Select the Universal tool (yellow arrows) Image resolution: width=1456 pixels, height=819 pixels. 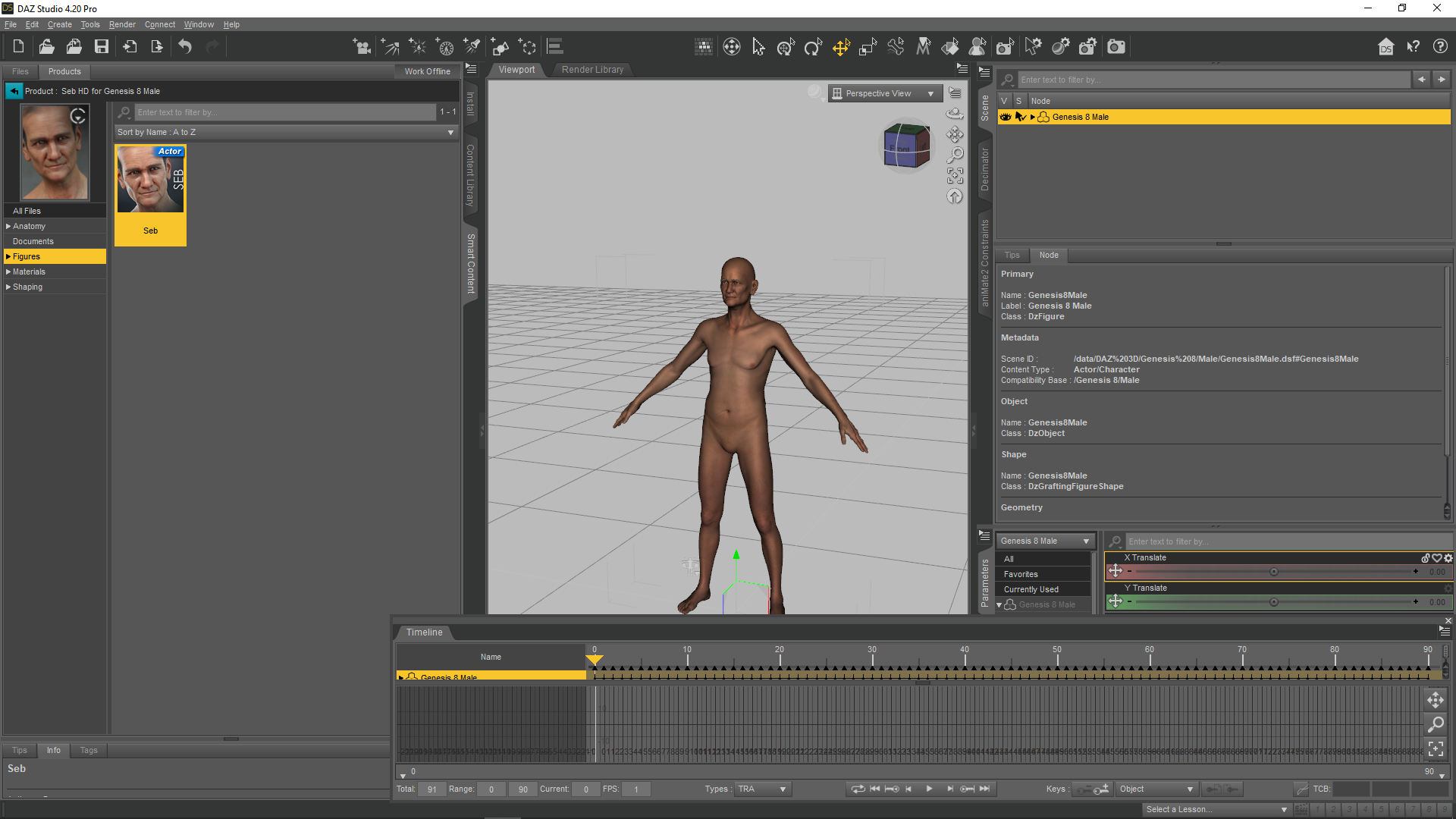840,47
